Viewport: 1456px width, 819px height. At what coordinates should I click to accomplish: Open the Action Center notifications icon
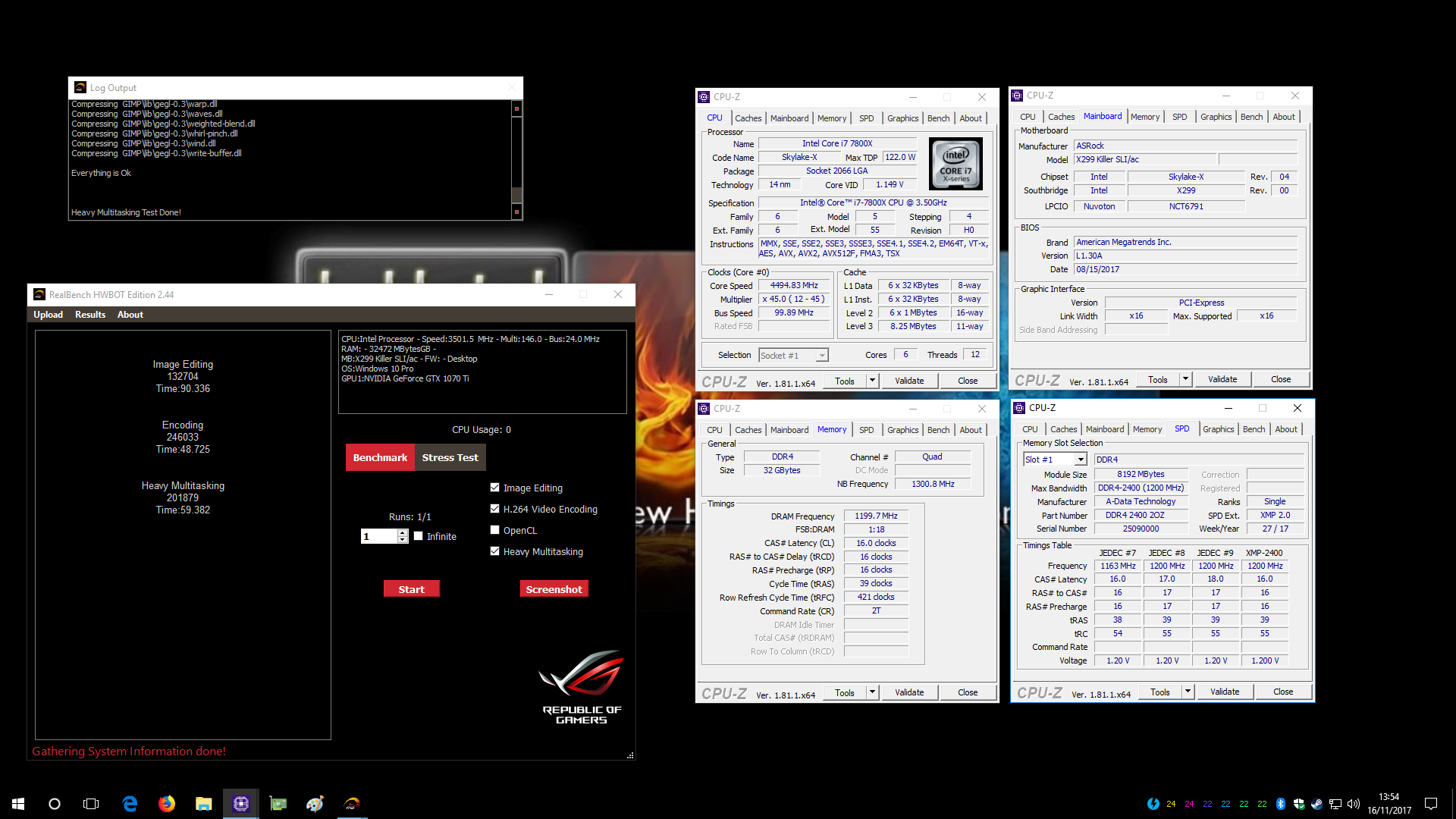[x=1431, y=804]
